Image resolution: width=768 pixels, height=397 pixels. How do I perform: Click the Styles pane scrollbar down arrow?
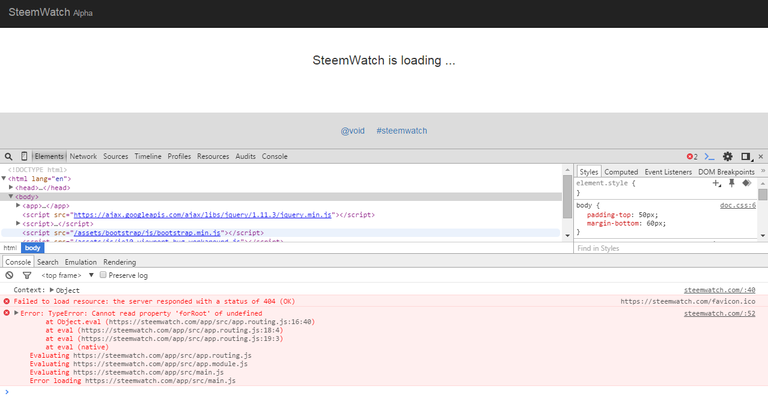[763, 235]
